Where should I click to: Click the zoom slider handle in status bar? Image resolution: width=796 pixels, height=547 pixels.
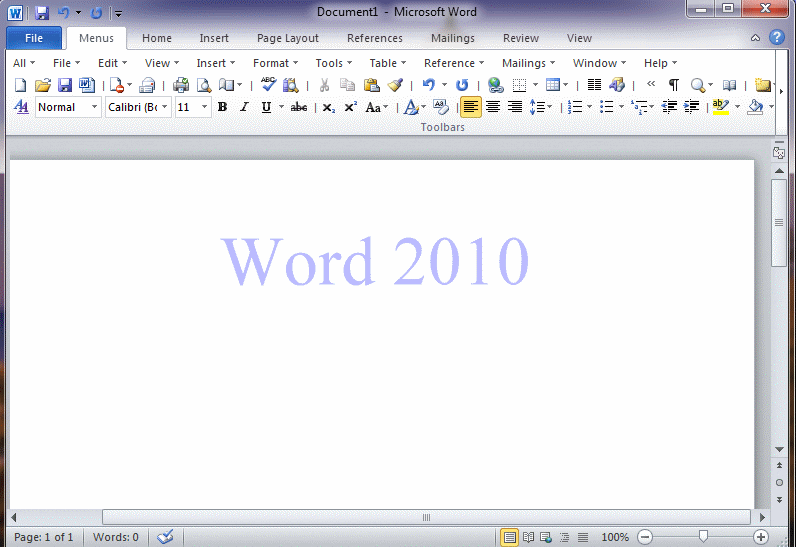coord(703,537)
